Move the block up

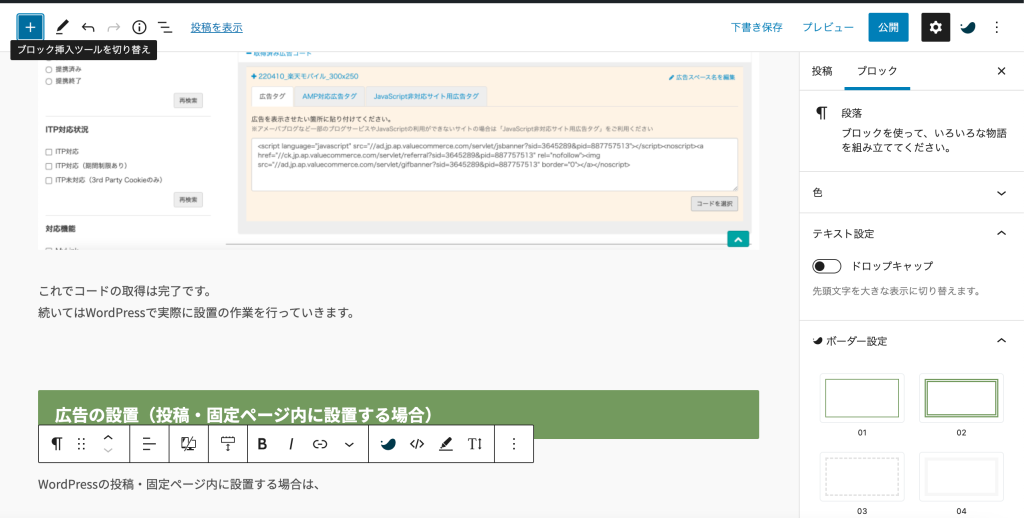pos(108,438)
